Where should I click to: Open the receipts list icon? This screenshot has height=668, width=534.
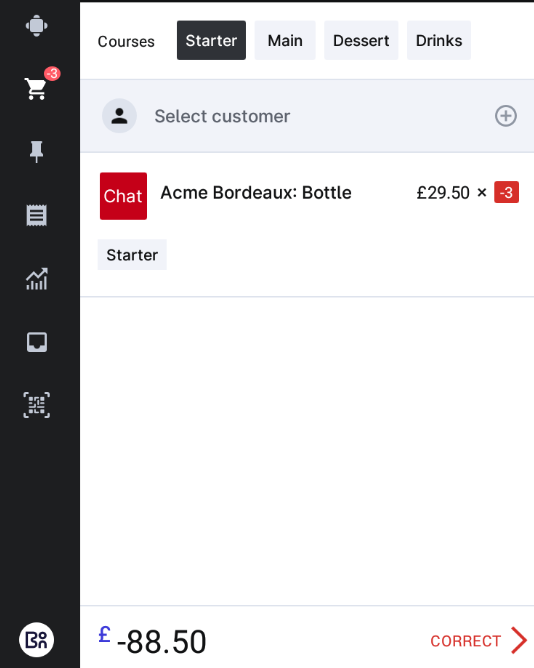(36, 215)
